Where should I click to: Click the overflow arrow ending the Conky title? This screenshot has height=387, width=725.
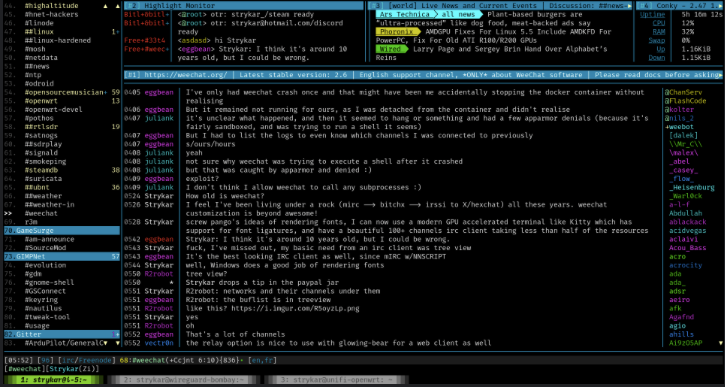pyautogui.click(x=721, y=6)
